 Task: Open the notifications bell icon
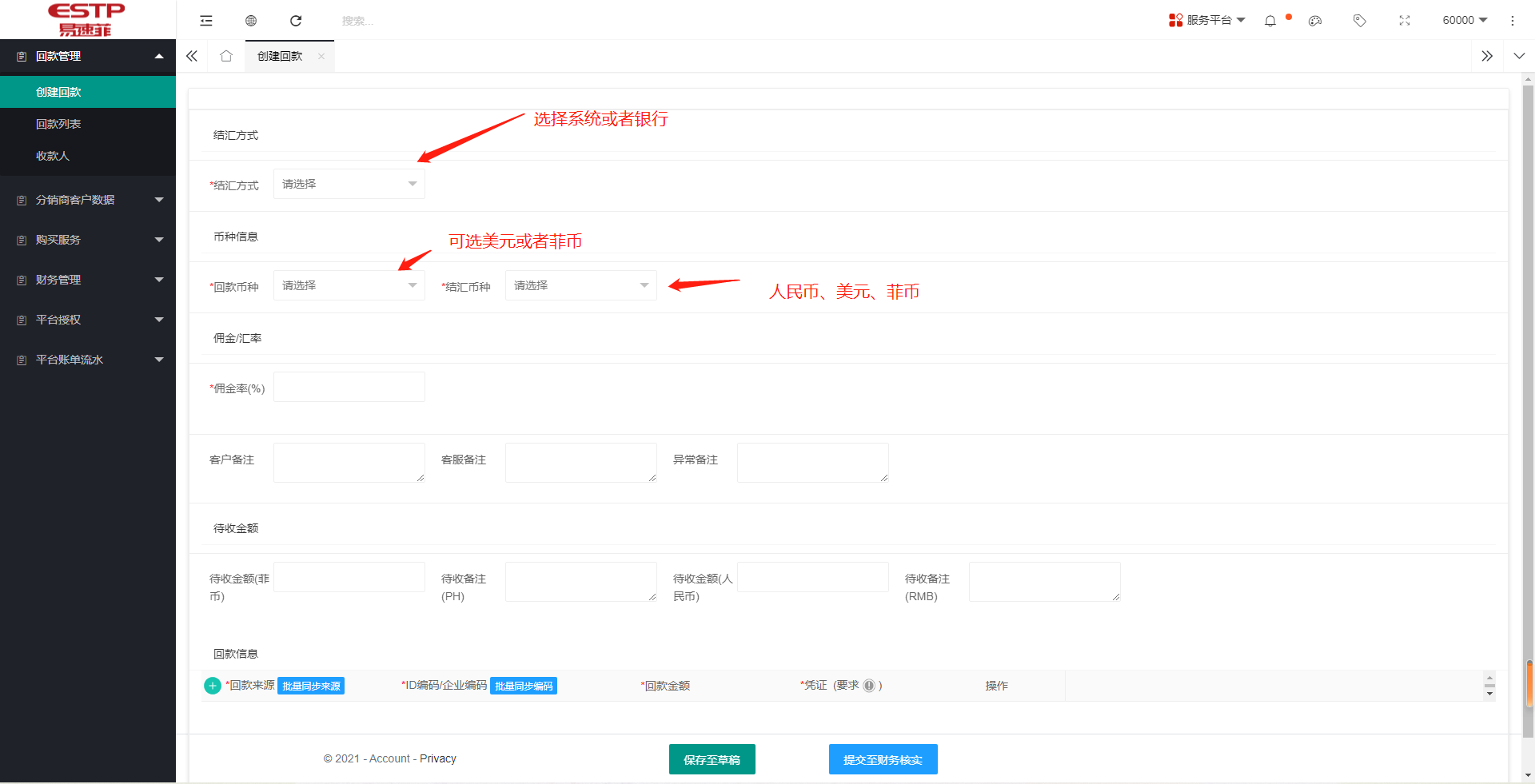tap(1270, 21)
